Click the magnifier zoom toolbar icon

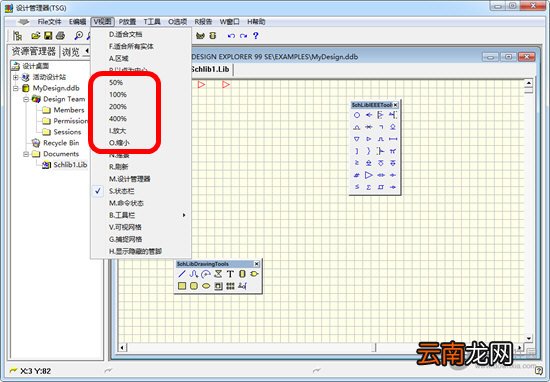point(79,36)
